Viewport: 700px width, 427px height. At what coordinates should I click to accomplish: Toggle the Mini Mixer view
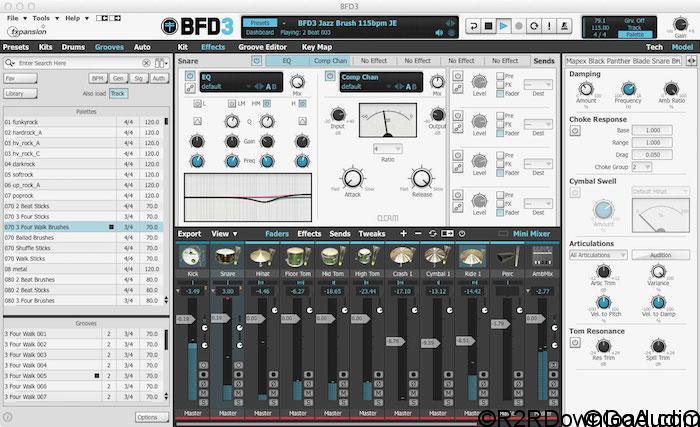pyautogui.click(x=531, y=234)
